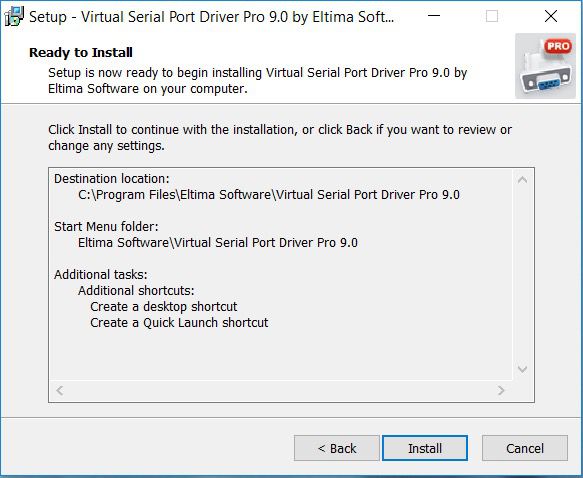Click the Install button
The width and height of the screenshot is (583, 478).
(425, 448)
